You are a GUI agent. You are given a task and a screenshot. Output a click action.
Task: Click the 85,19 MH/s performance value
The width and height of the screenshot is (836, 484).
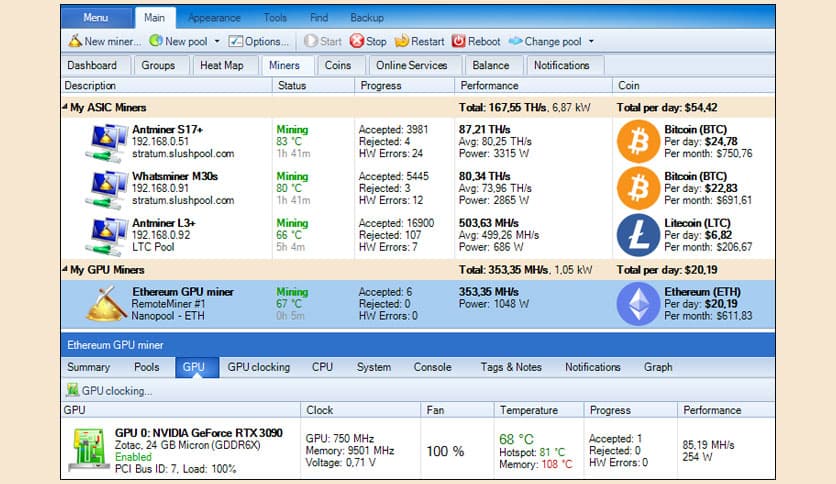pos(708,445)
